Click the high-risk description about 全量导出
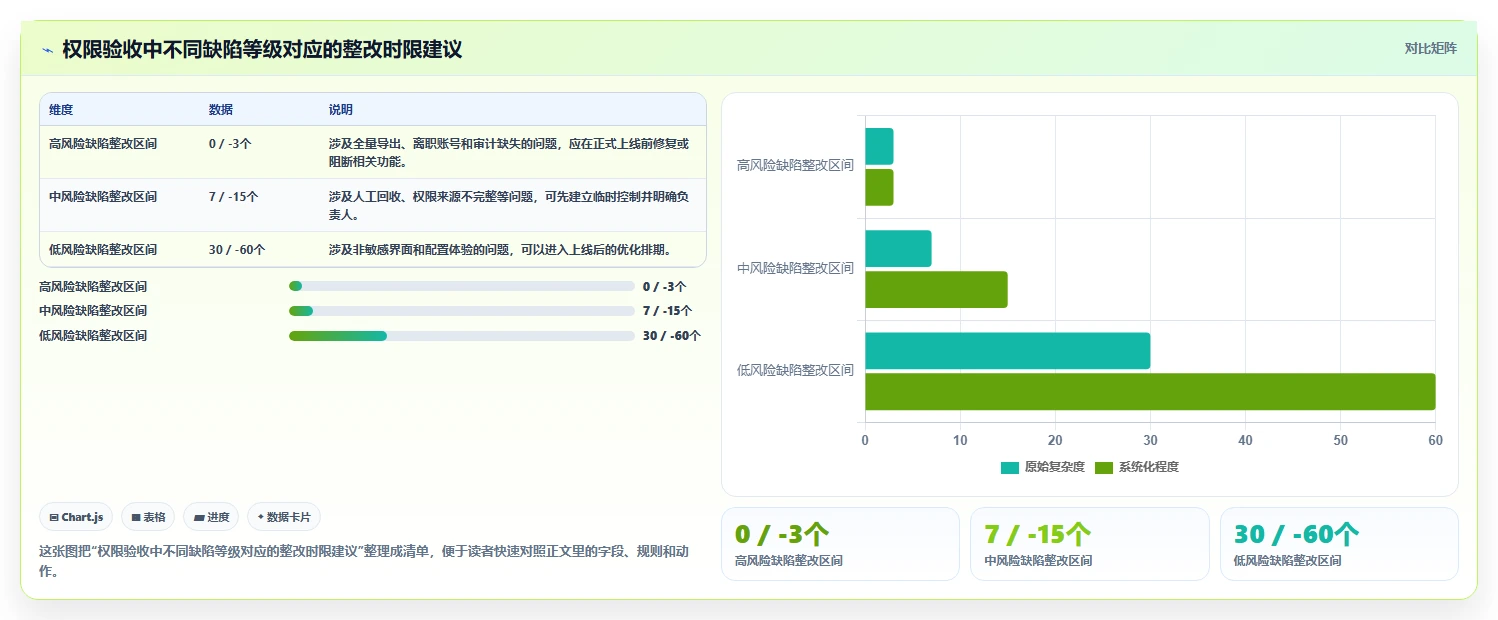This screenshot has height=620, width=1498. [x=509, y=153]
